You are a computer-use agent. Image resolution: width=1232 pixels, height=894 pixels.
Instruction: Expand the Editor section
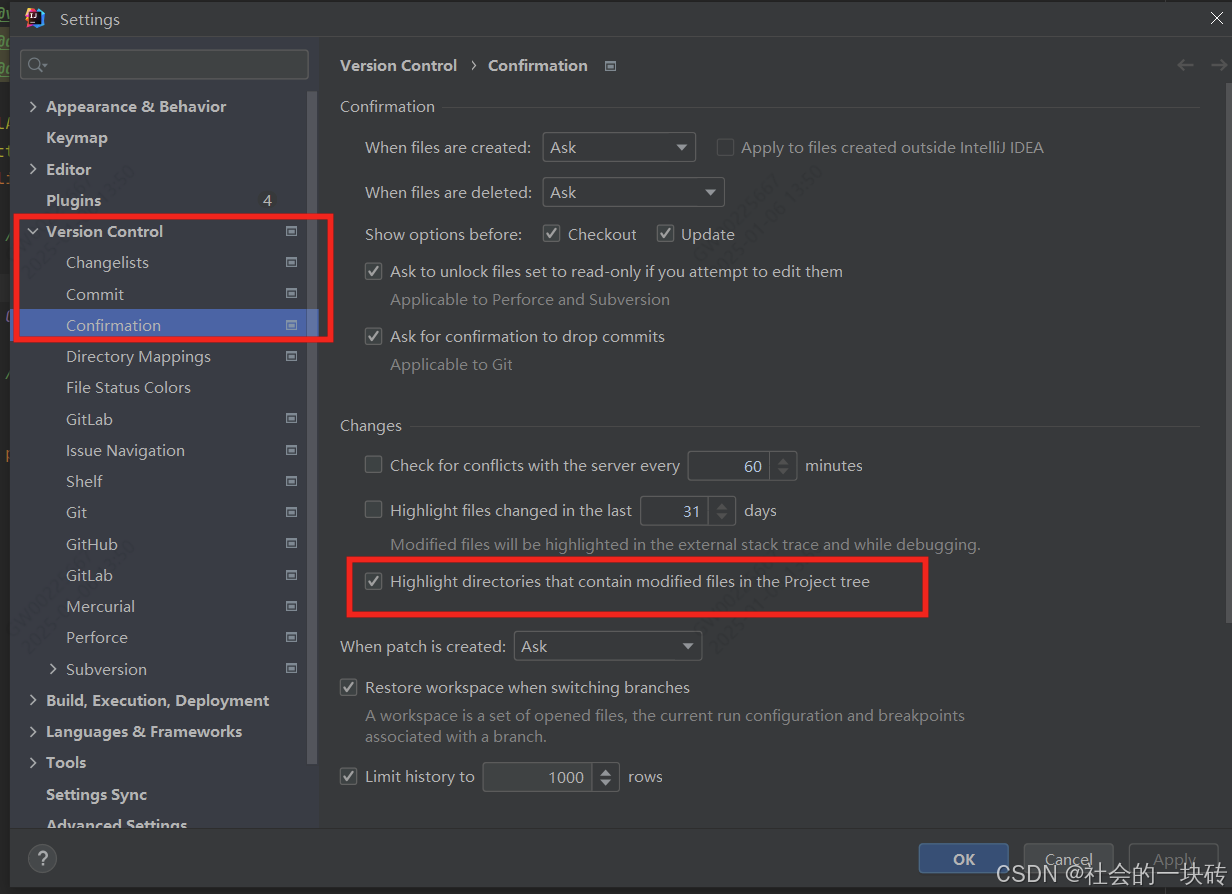coord(33,169)
